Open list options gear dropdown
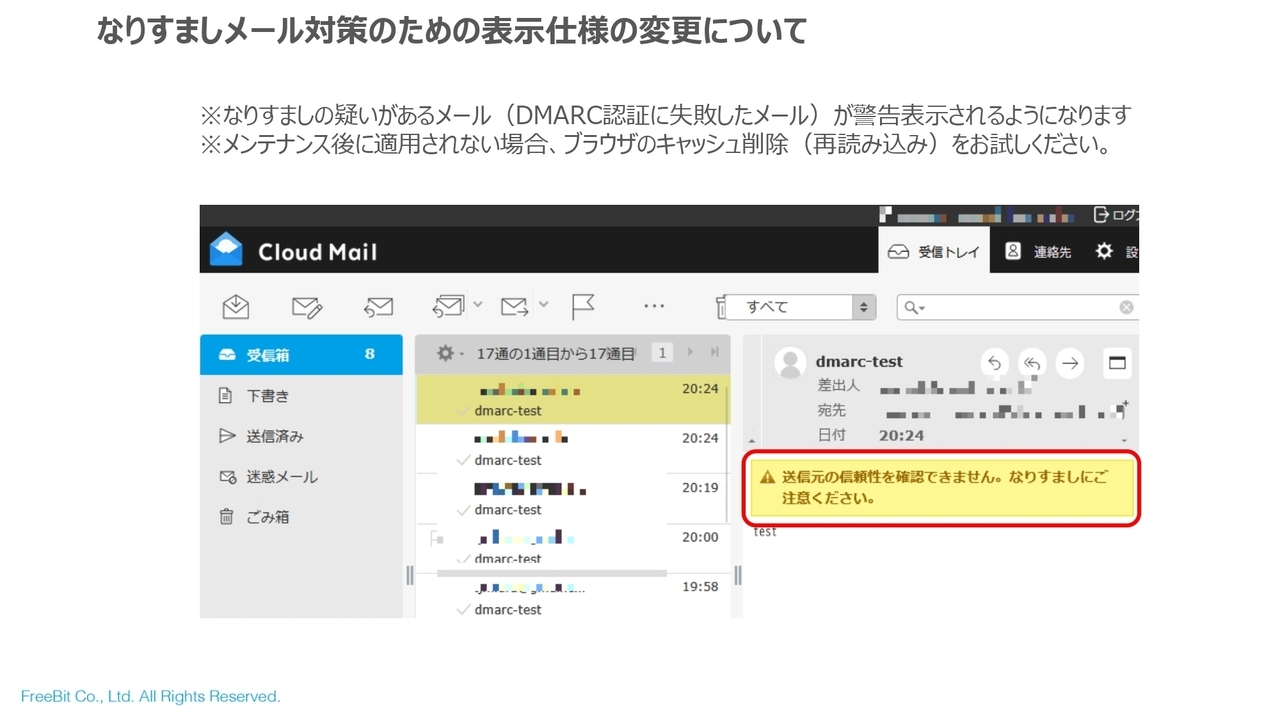The image size is (1280, 720). [450, 353]
